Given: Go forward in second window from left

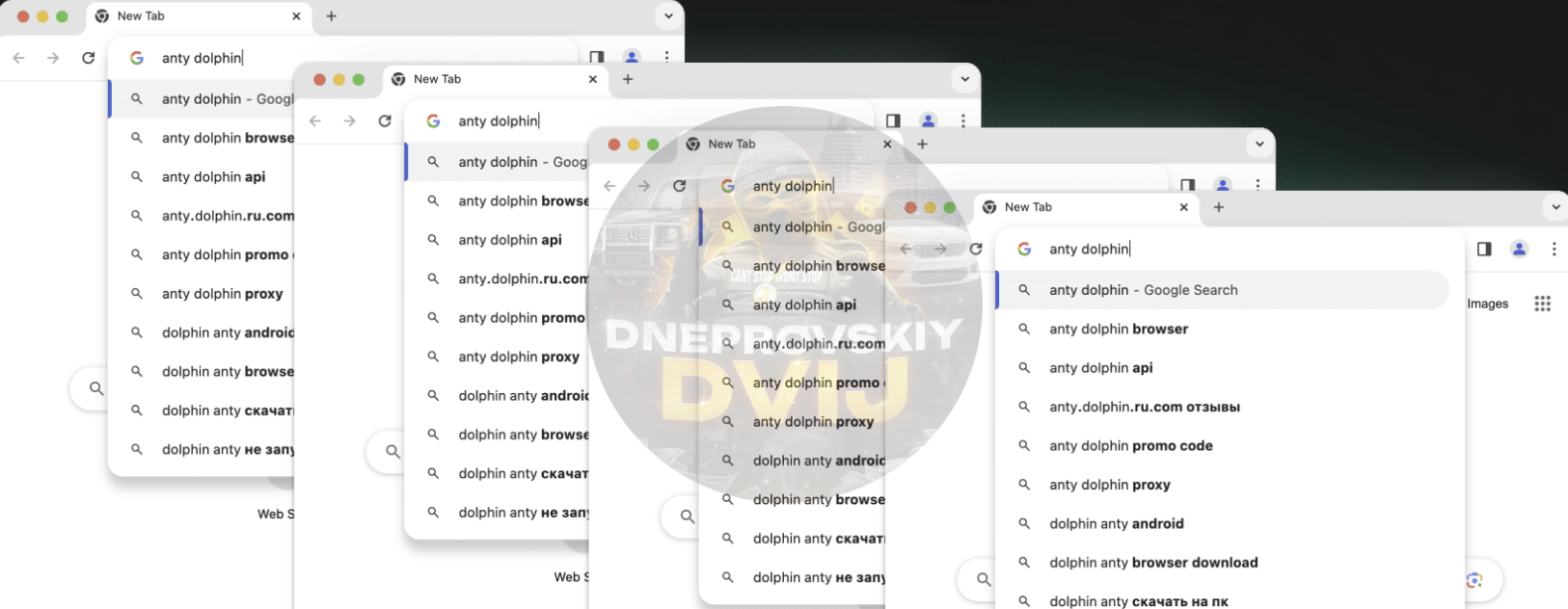Looking at the screenshot, I should tap(350, 120).
